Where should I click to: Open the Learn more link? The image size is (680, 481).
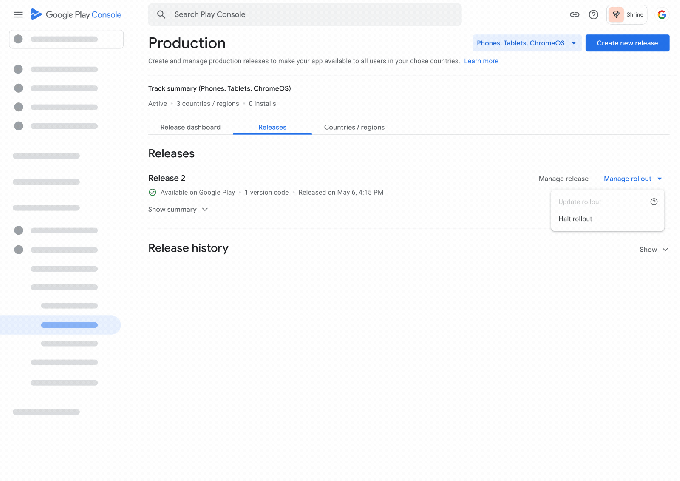482,61
